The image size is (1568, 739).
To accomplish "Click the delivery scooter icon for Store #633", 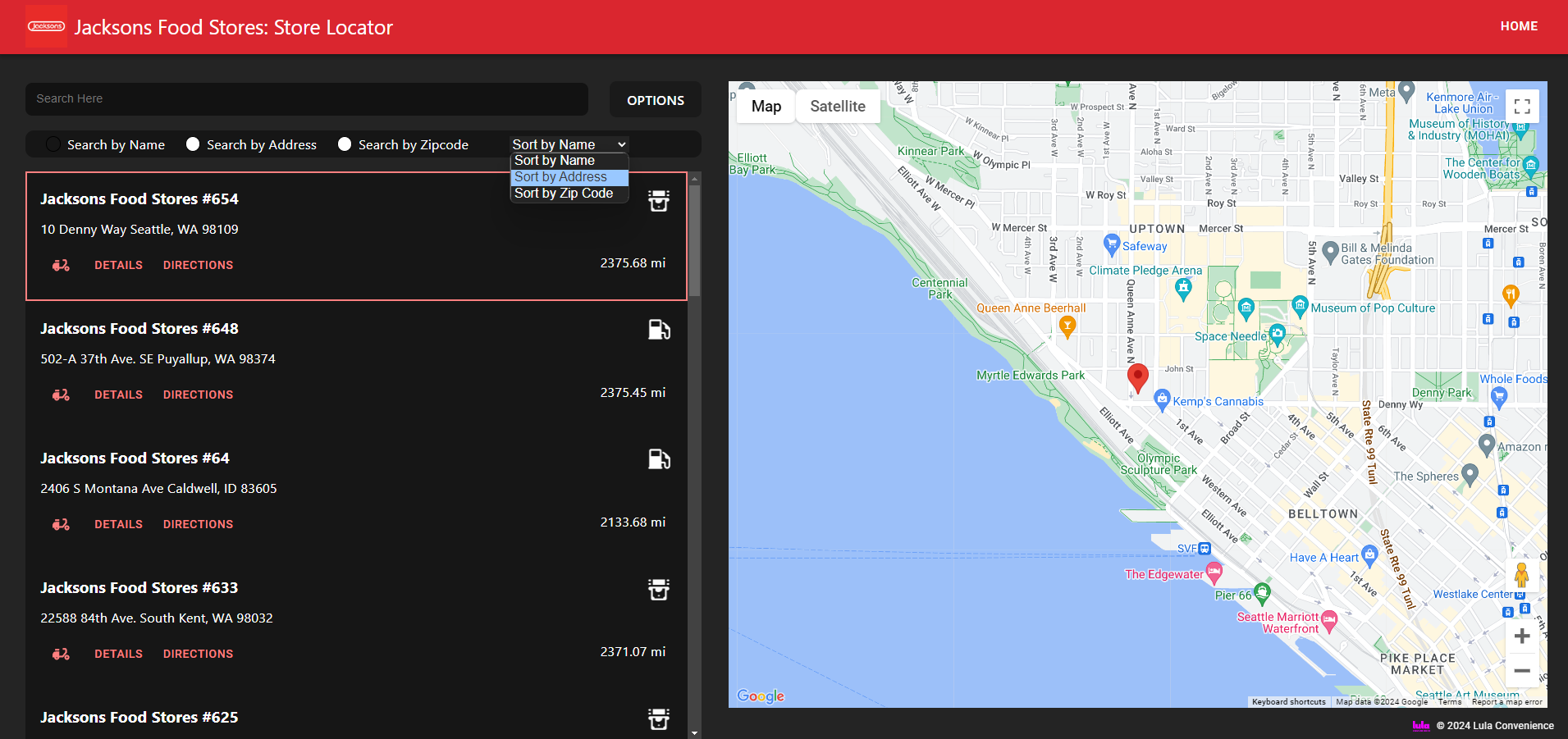I will tap(62, 654).
